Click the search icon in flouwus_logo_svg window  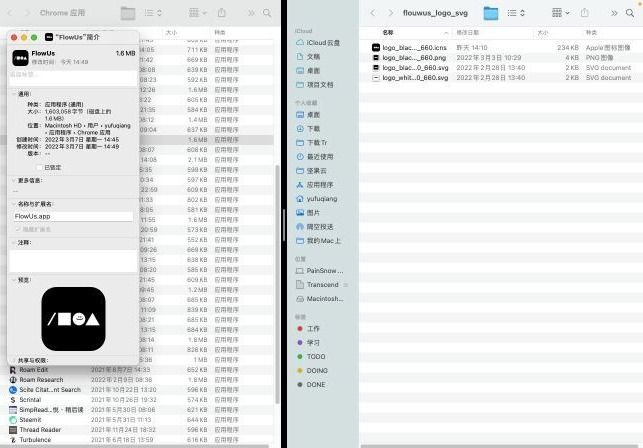(630, 13)
